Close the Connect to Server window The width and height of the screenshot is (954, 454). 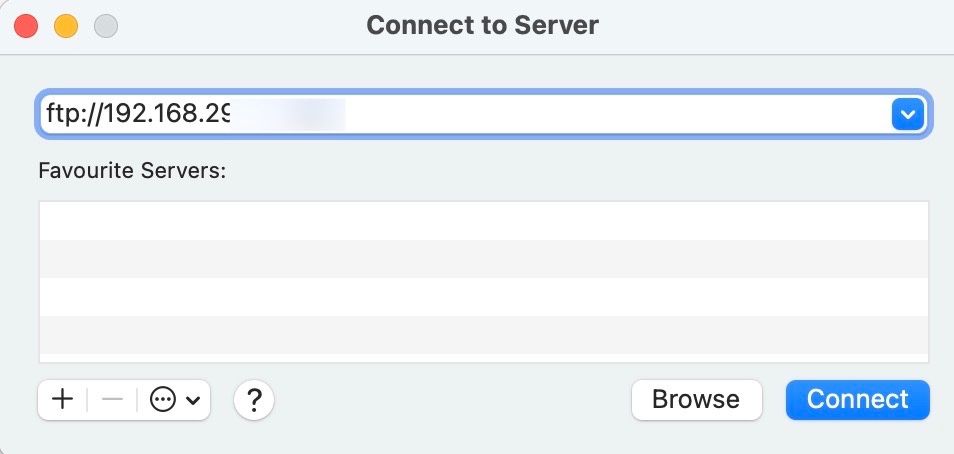click(x=27, y=25)
